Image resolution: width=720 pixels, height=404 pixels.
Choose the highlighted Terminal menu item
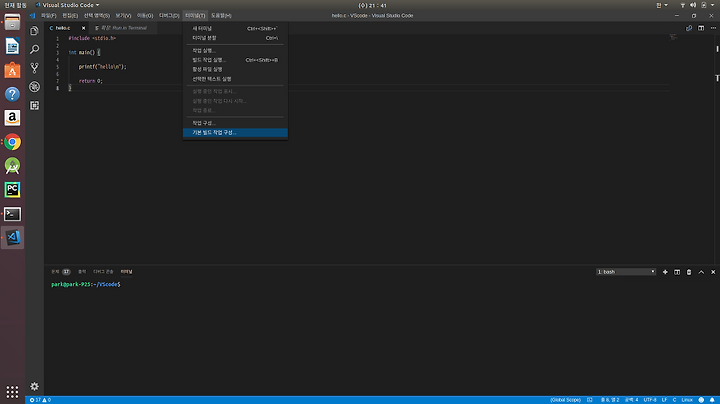(x=235, y=132)
